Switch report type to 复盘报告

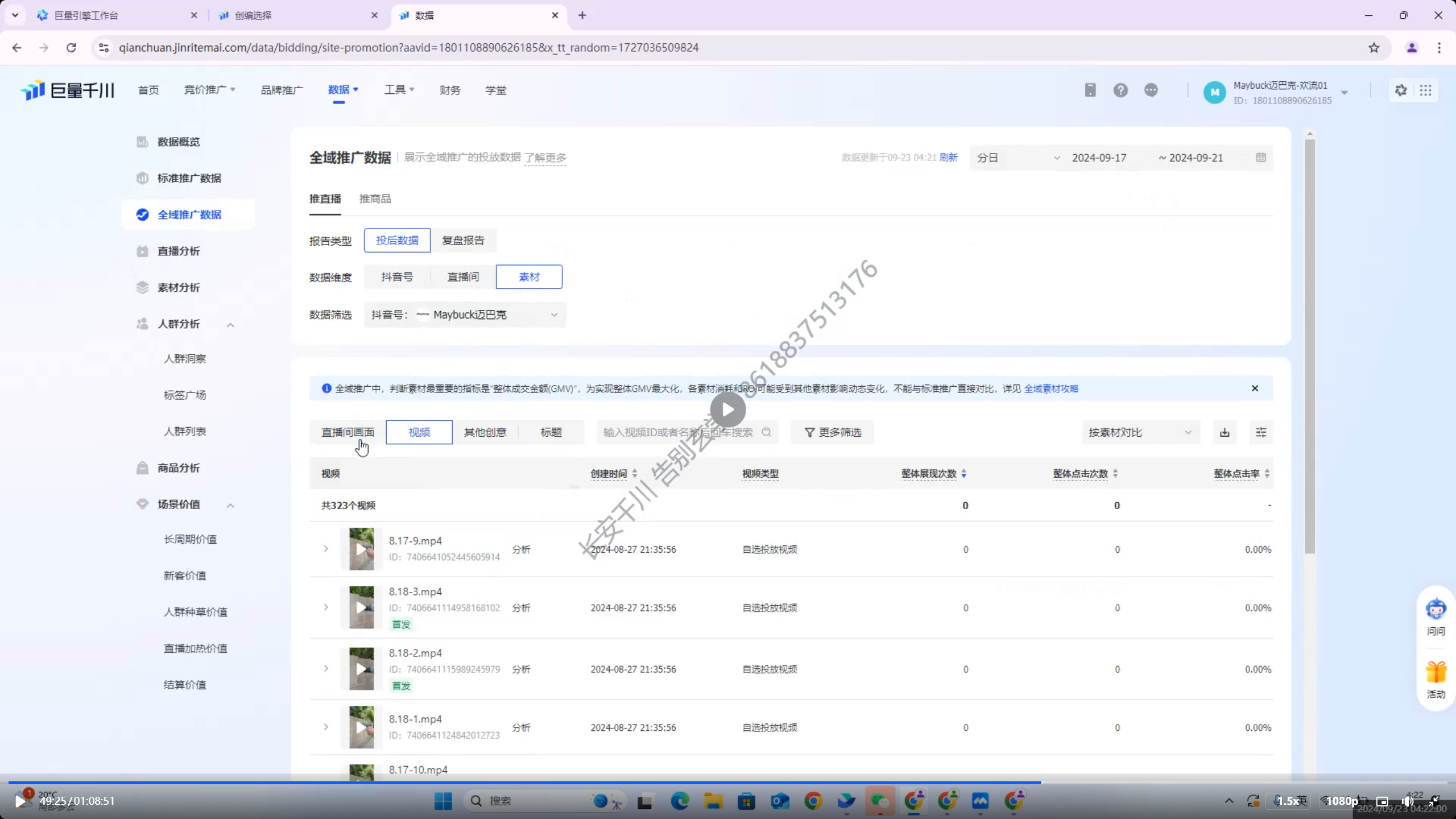pyautogui.click(x=463, y=241)
